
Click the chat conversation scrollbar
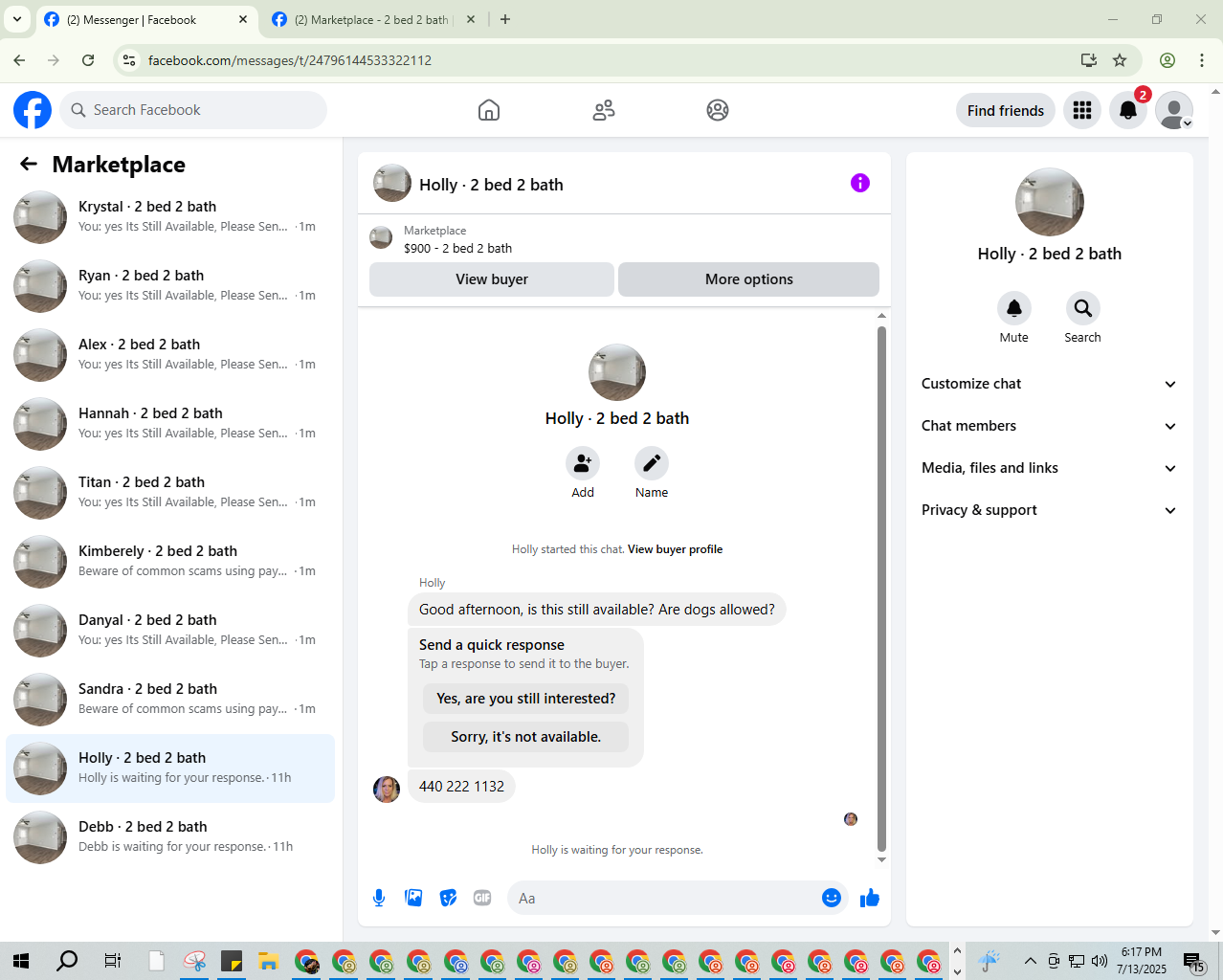(881, 588)
